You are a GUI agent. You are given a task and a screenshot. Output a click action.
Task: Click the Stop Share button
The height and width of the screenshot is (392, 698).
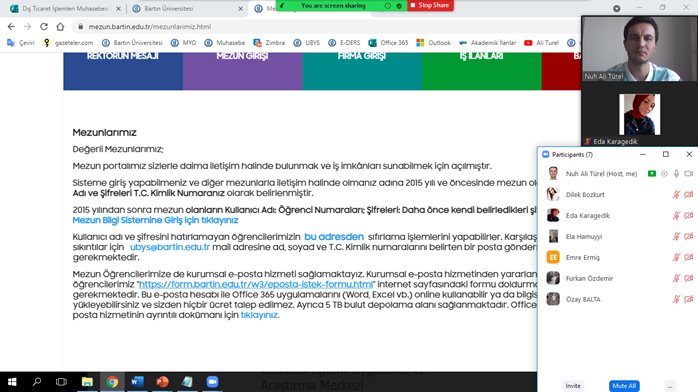(430, 5)
